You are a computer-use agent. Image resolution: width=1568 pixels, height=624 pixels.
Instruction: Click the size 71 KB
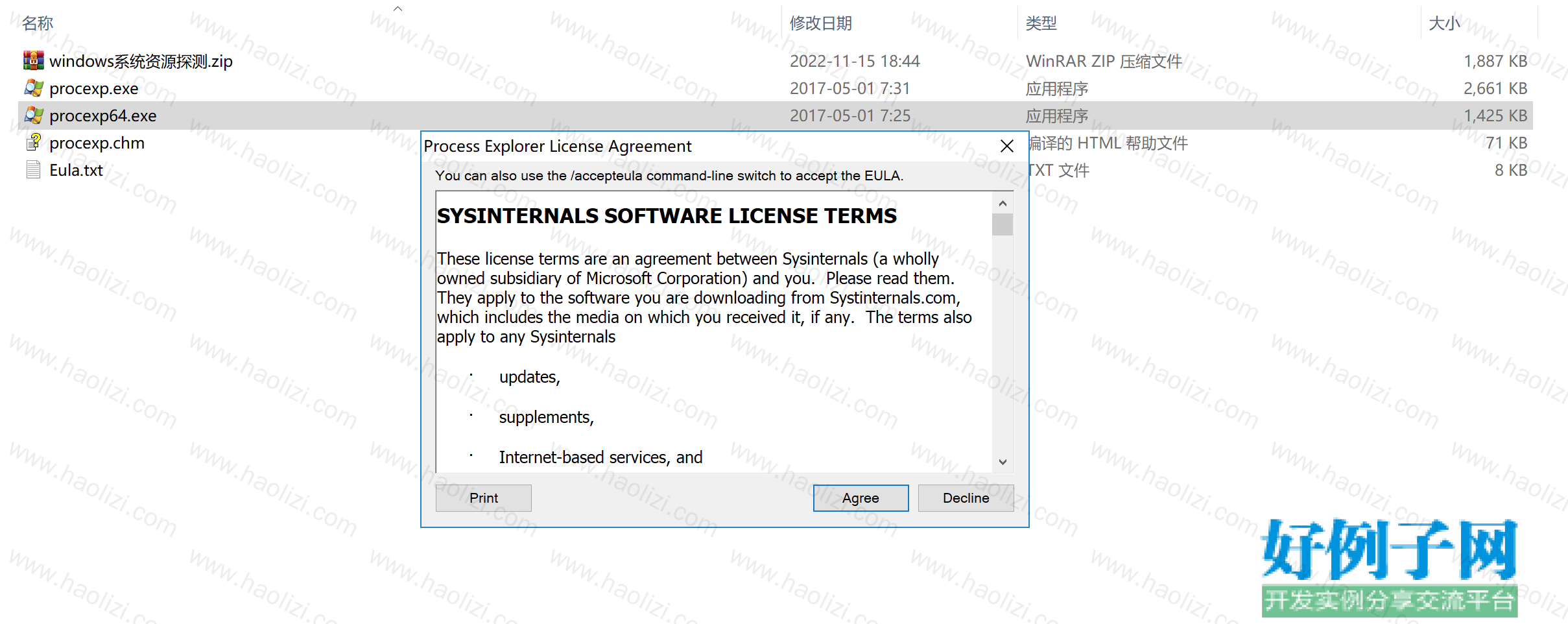point(1506,143)
